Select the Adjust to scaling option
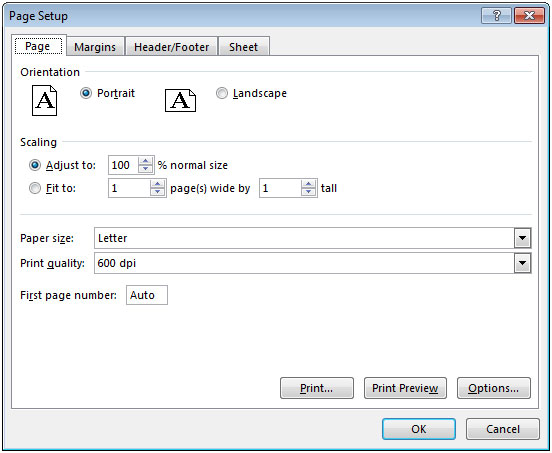Viewport: 552px width, 453px height. tap(34, 165)
